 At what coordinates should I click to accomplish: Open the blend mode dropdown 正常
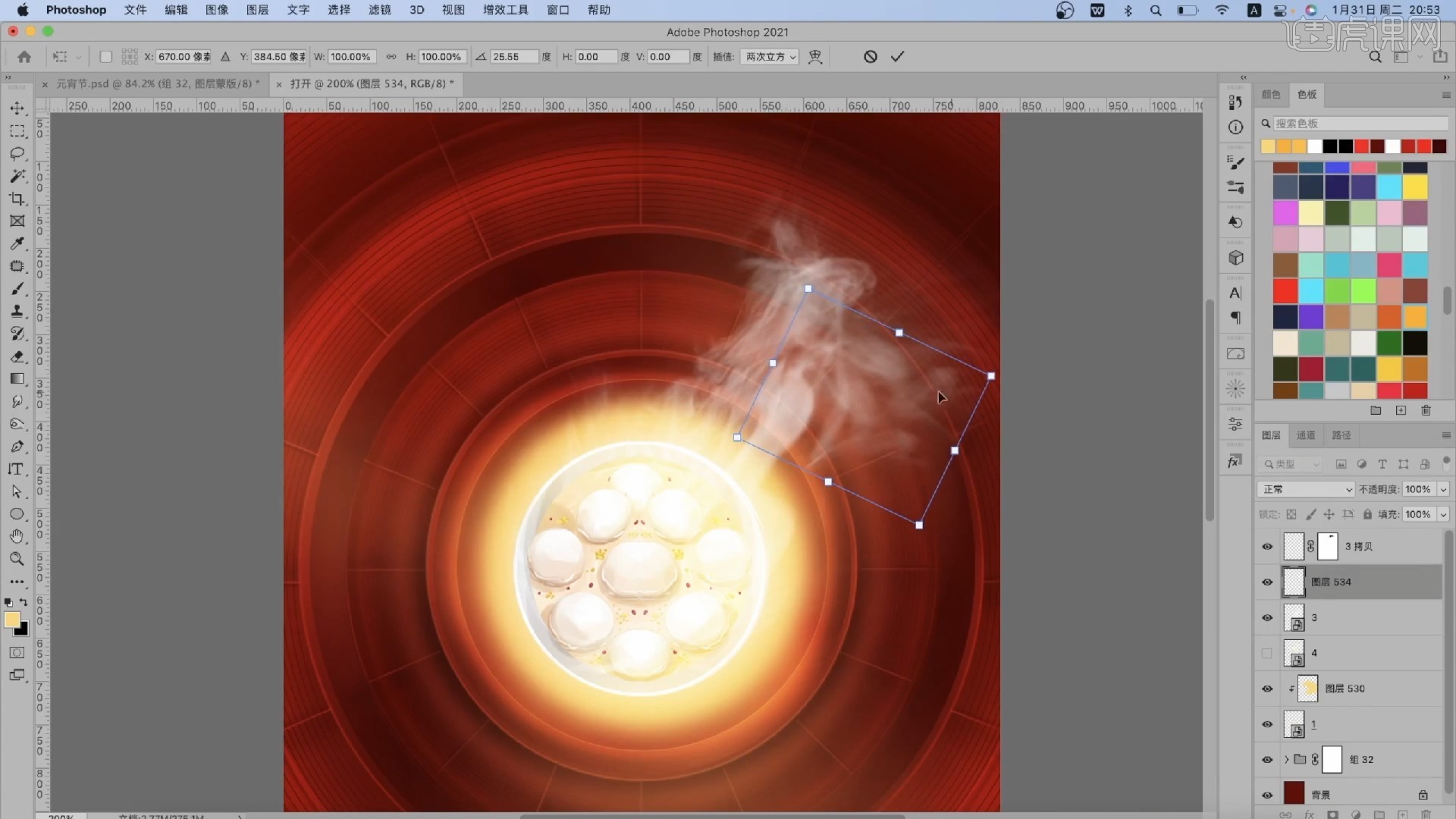pos(1305,489)
